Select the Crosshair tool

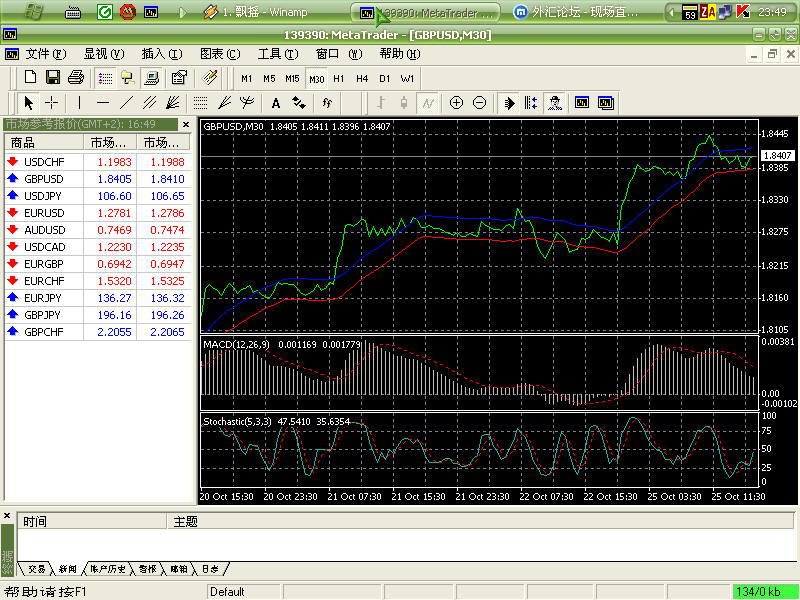[51, 102]
